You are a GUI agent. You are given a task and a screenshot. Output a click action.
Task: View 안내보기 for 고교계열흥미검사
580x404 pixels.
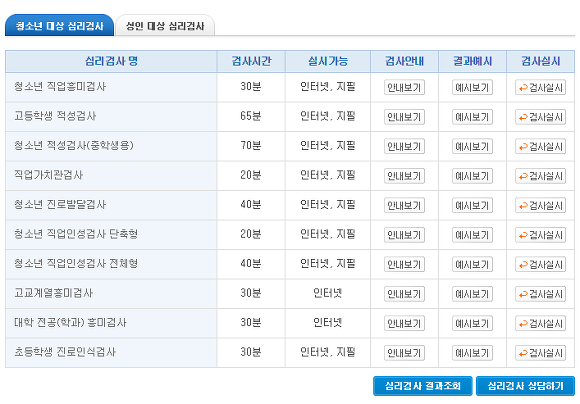pos(404,294)
